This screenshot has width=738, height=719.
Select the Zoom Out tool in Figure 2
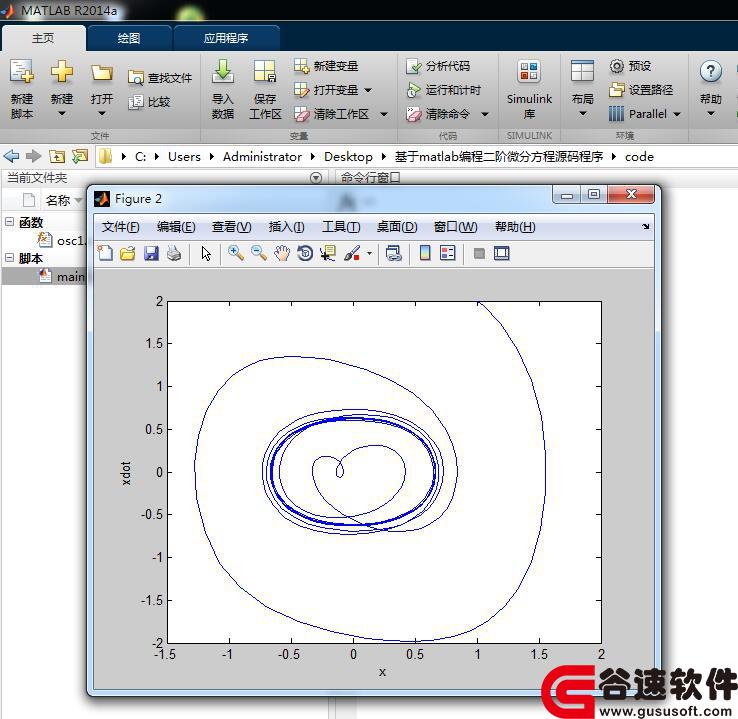[x=259, y=253]
